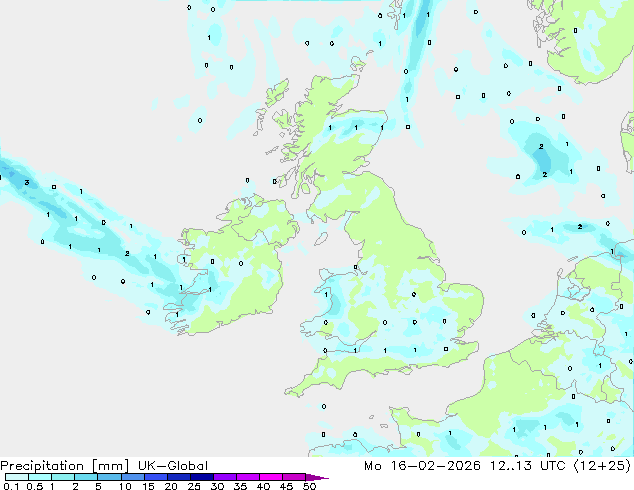This screenshot has height=490, width=634.
Task: Click the '12..13 UTC' time label
Action: tap(527, 466)
